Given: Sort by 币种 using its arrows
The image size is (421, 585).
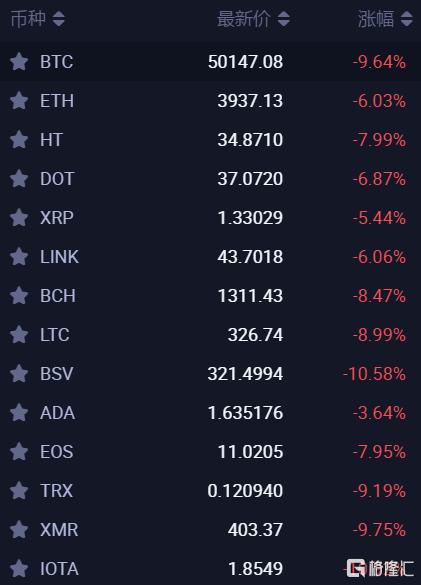Looking at the screenshot, I should coord(59,19).
